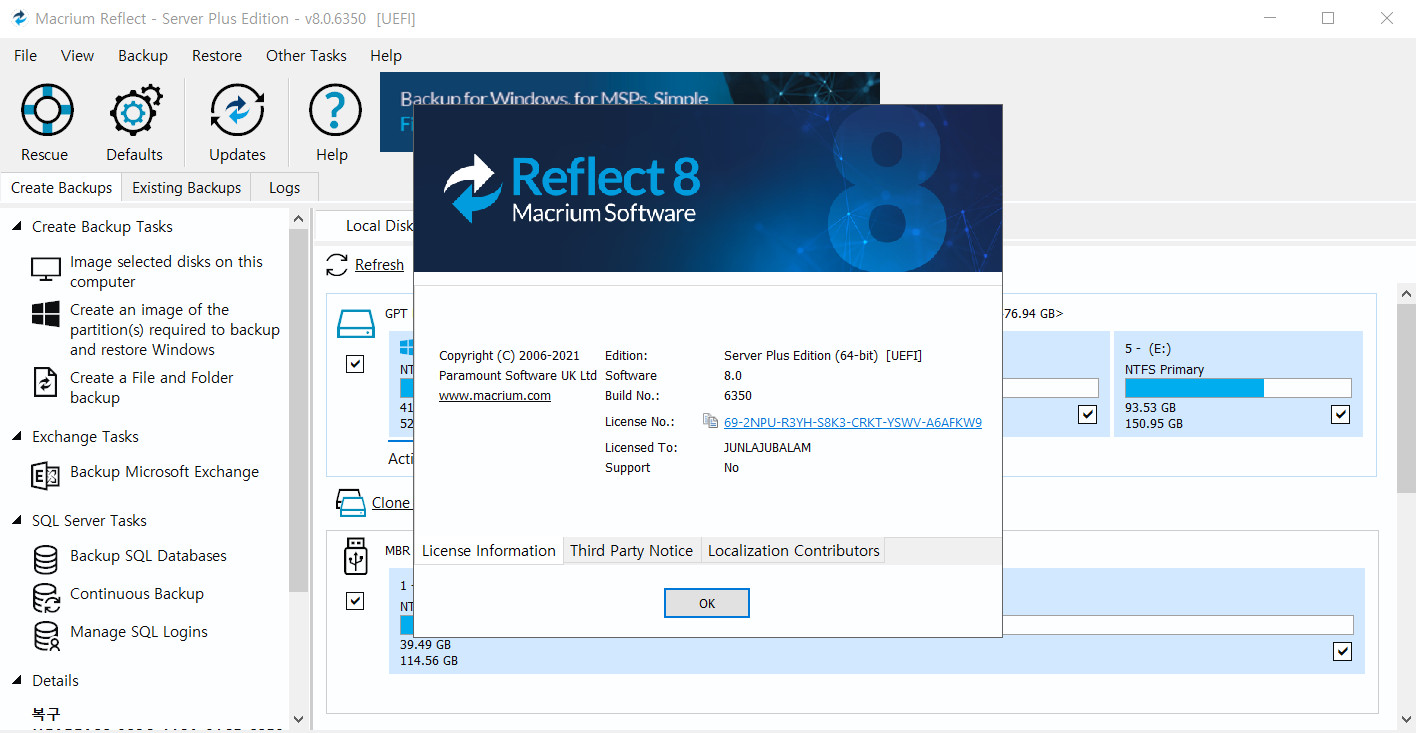
Task: Click Continuous Backup task
Action: click(x=137, y=594)
